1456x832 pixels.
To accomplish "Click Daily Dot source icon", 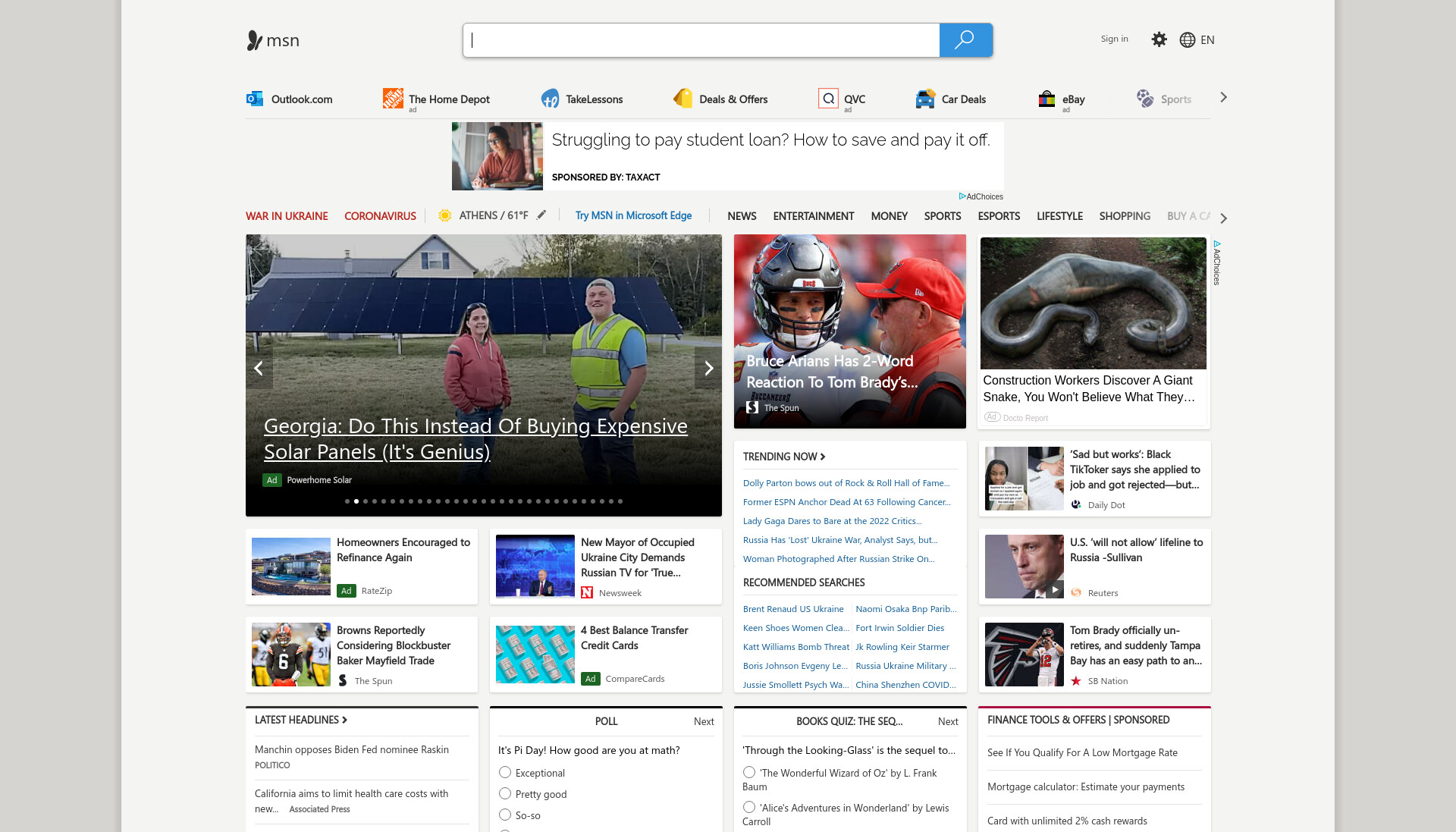I will [x=1076, y=504].
